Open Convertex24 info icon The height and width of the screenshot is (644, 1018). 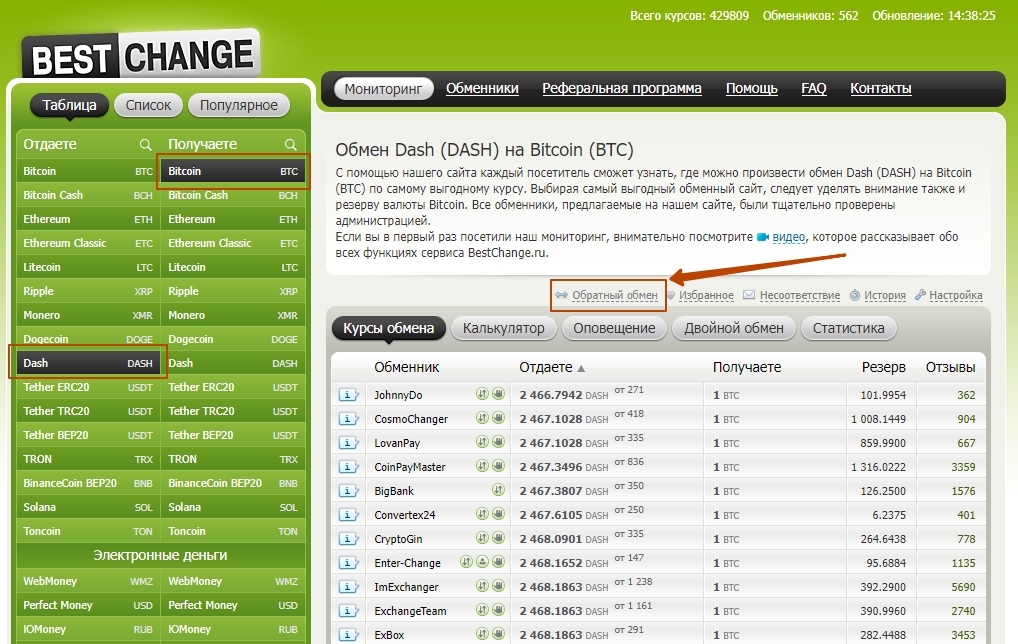point(348,515)
